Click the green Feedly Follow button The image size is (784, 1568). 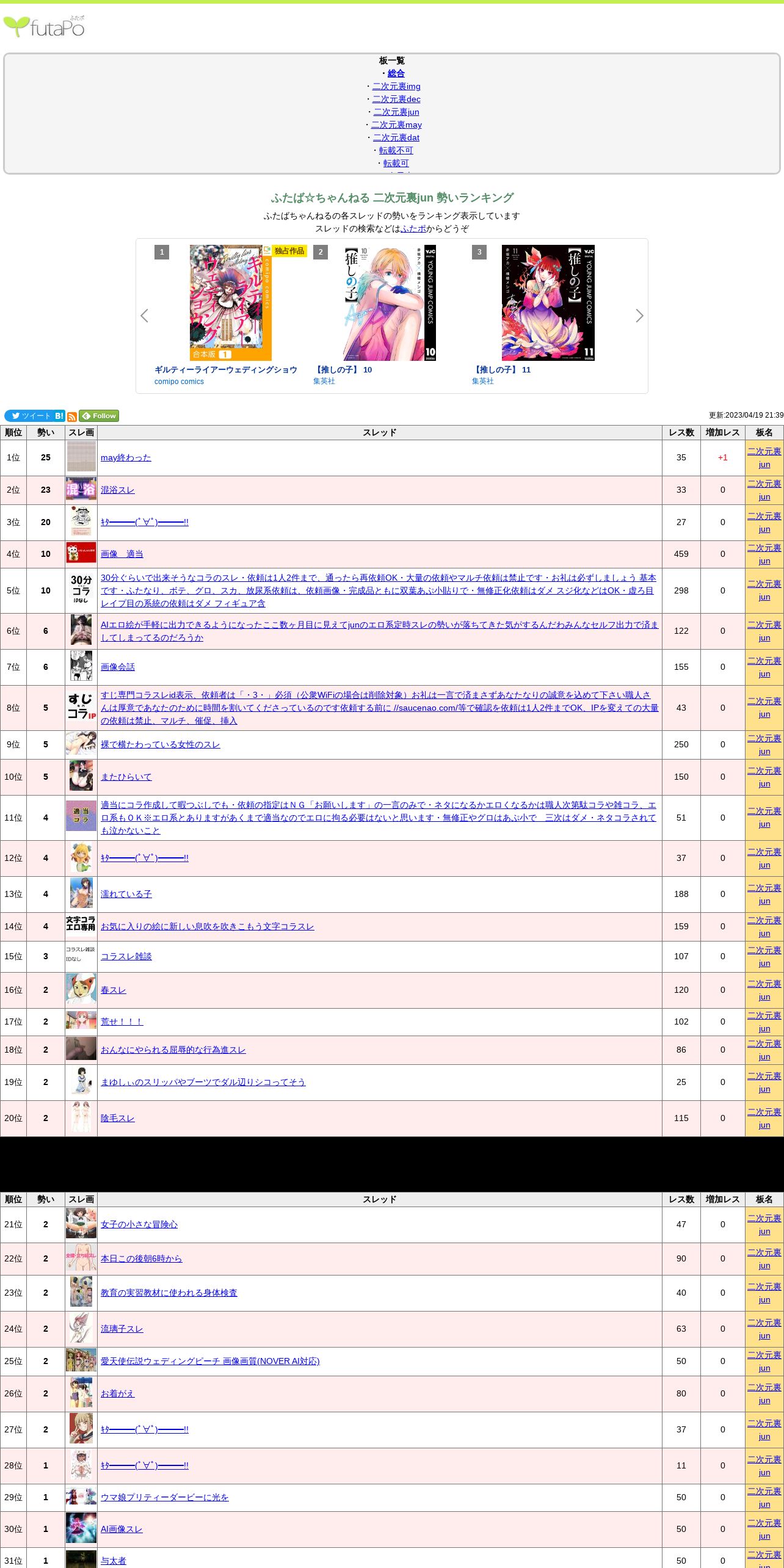coord(99,416)
